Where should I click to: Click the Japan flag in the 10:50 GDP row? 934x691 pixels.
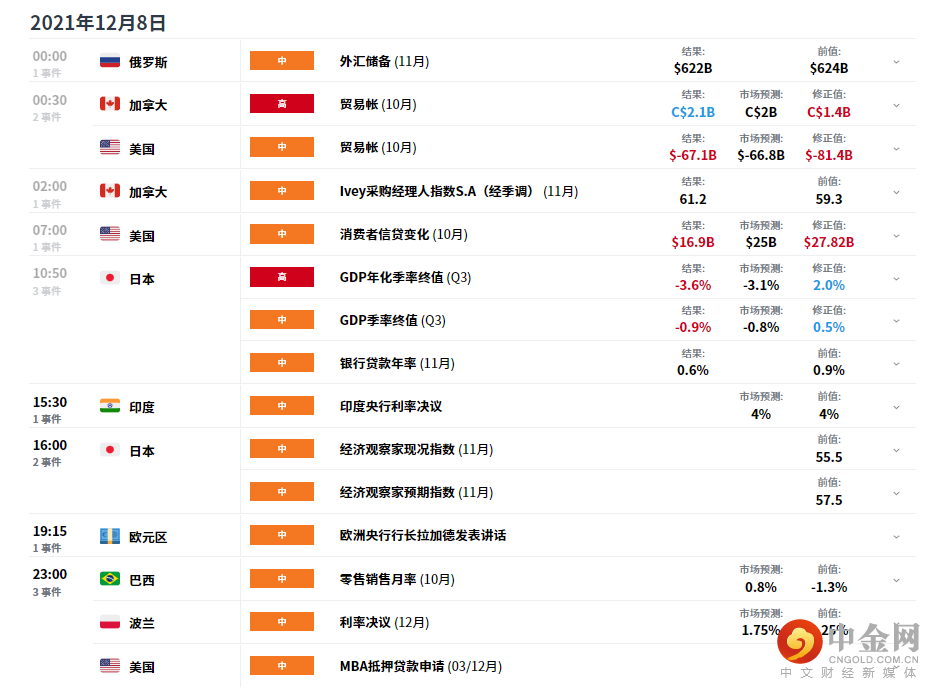110,278
